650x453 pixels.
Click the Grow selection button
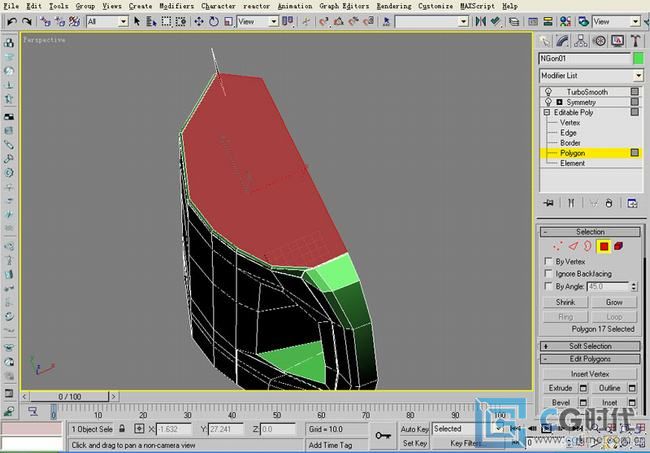click(614, 302)
